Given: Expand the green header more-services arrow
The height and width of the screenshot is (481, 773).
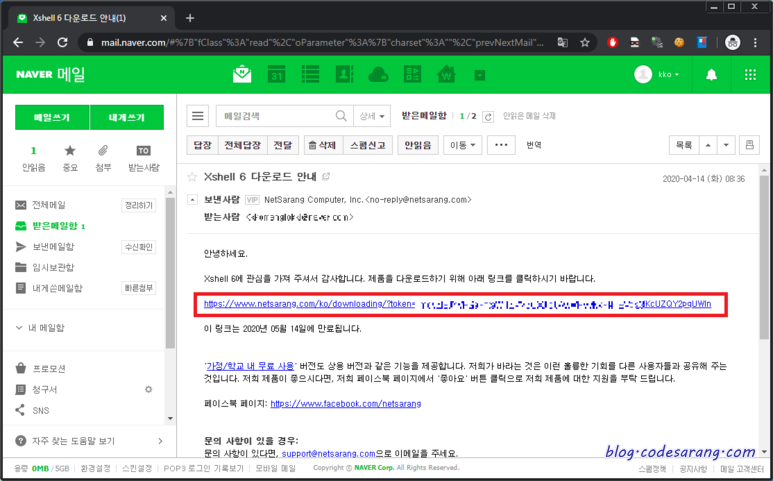Looking at the screenshot, I should 480,75.
